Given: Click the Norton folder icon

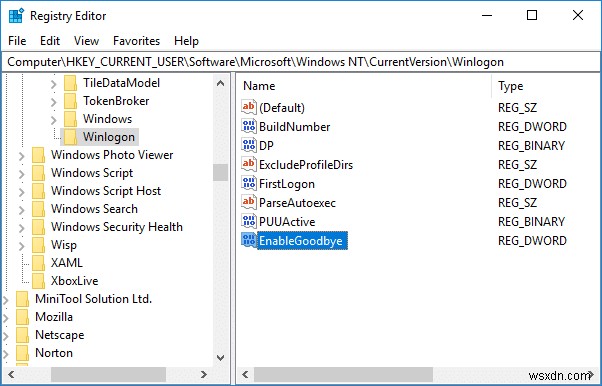Looking at the screenshot, I should 22,353.
